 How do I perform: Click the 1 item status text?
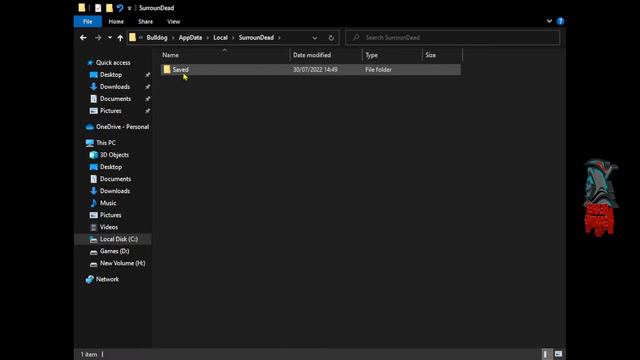(89, 354)
